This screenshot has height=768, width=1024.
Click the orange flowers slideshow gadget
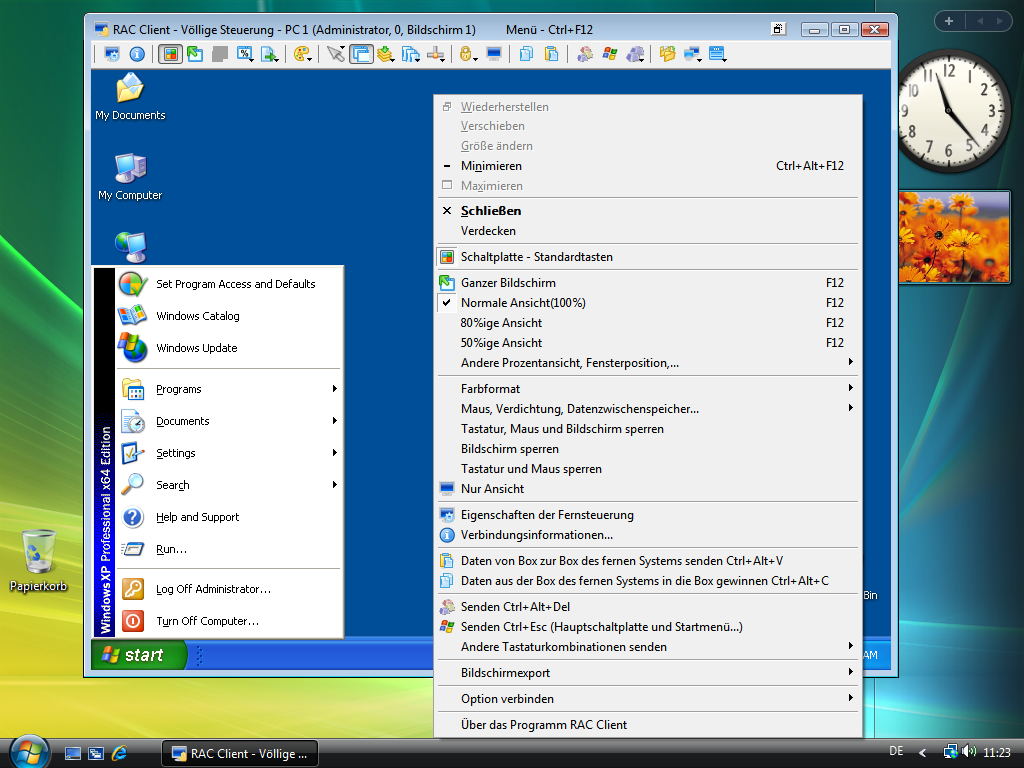[x=954, y=237]
